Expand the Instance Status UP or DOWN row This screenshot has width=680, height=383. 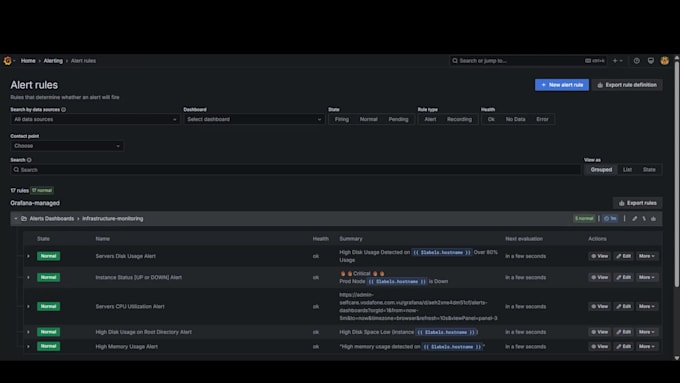[x=29, y=277]
